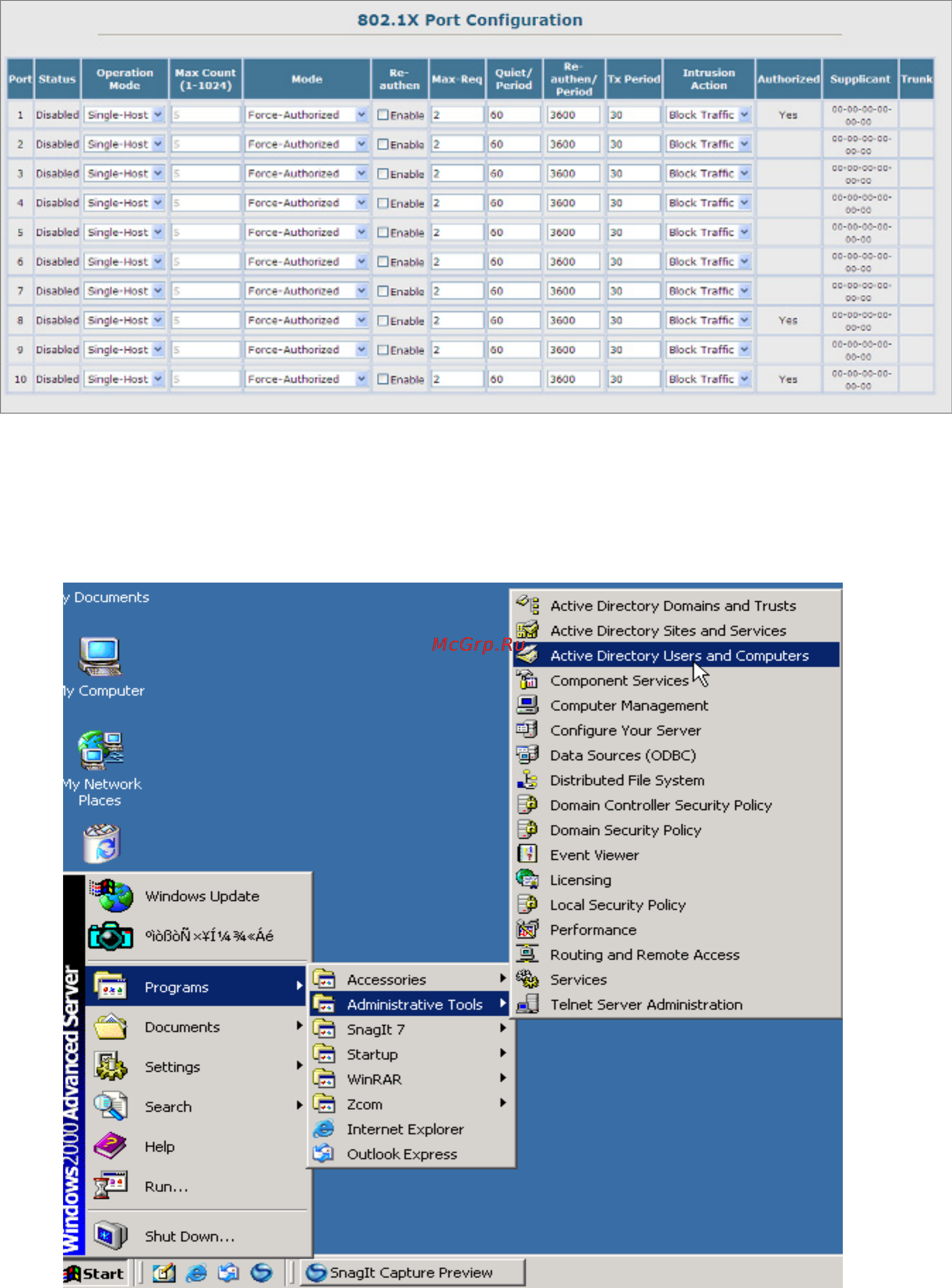Open Documents submenu in Start menu
This screenshot has width=952, height=1288.
(195, 1026)
